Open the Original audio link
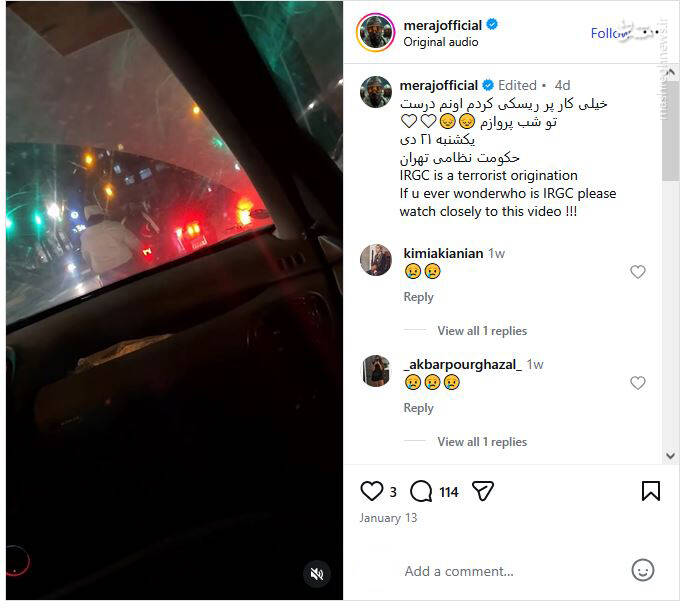This screenshot has width=687, height=608. (x=441, y=42)
